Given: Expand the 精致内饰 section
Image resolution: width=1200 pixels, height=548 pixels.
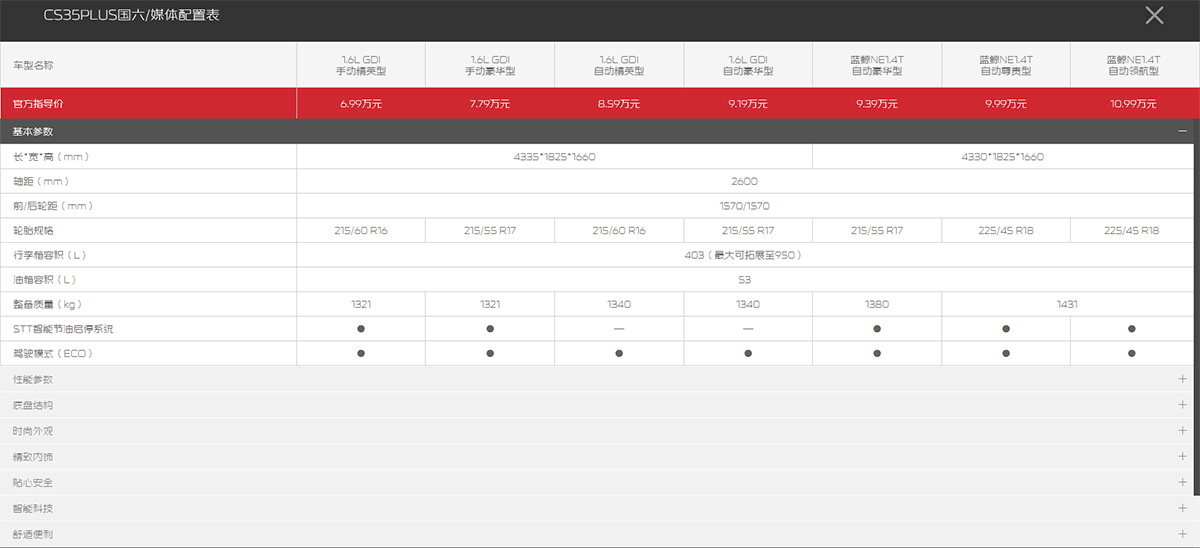Looking at the screenshot, I should (1182, 456).
